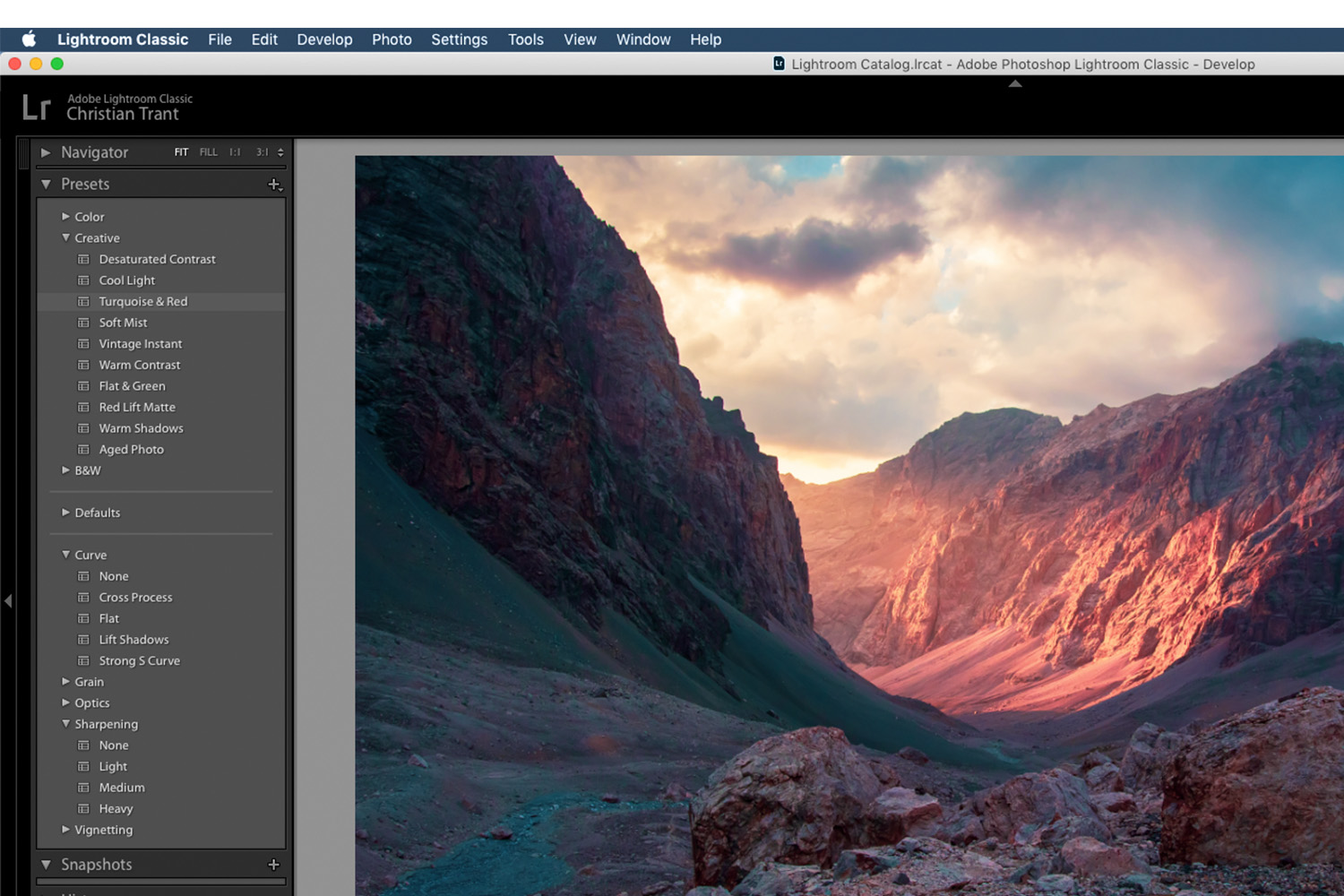Apply the Vintage Instant preset
The image size is (1344, 896).
(x=140, y=344)
